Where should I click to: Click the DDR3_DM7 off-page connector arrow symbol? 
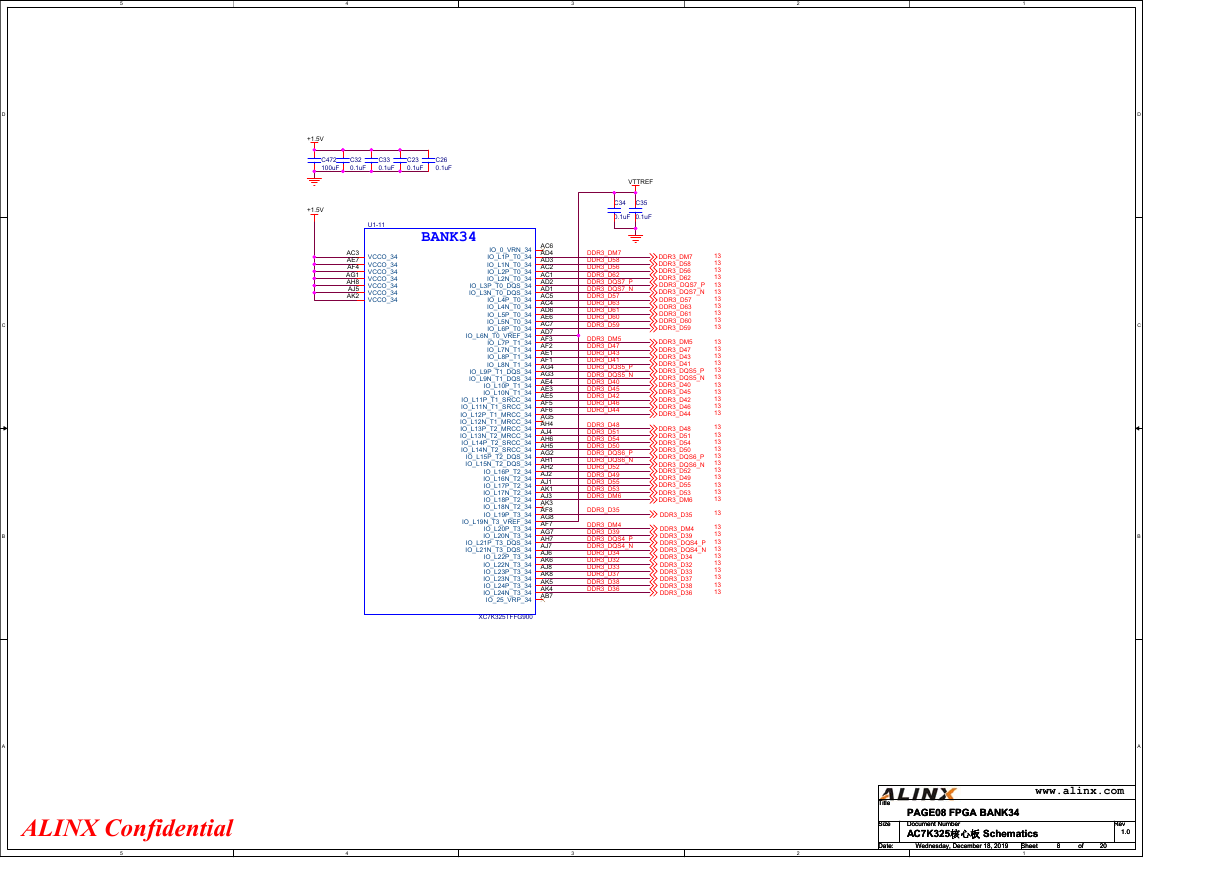pos(653,257)
